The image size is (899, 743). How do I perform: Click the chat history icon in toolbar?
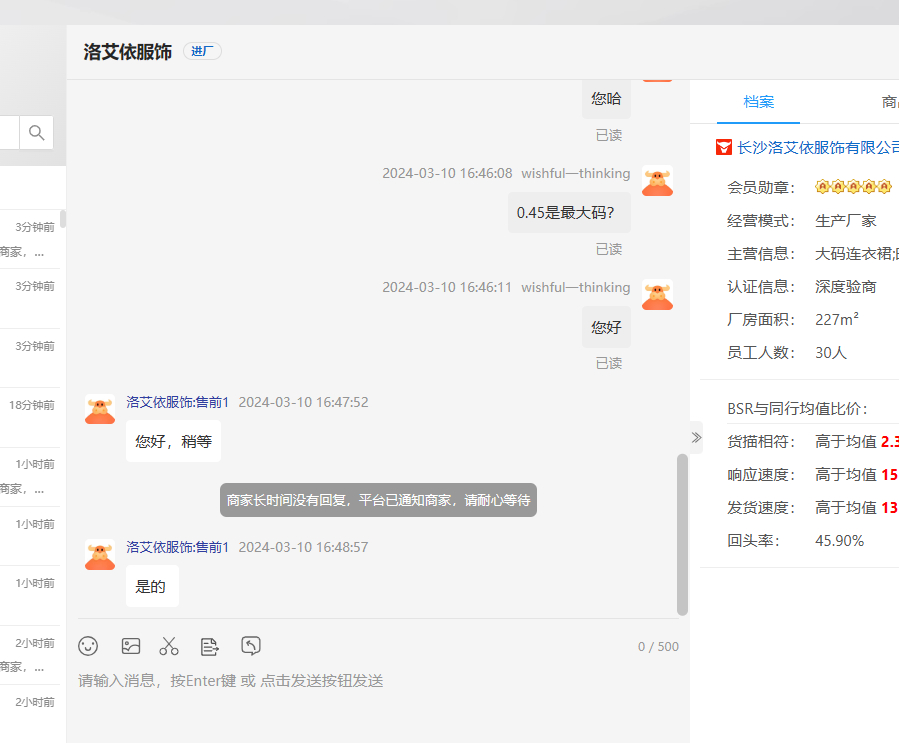point(251,646)
